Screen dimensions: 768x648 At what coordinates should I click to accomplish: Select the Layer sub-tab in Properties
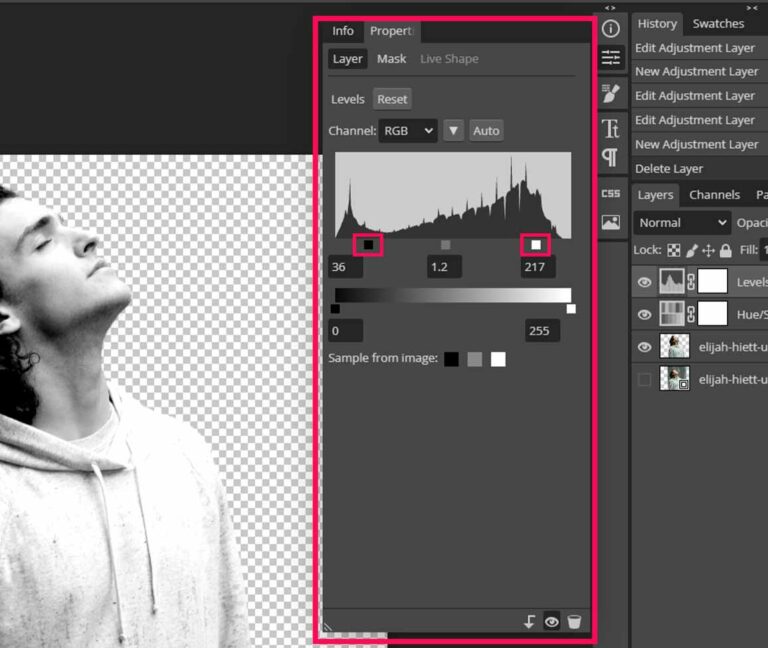(x=347, y=59)
